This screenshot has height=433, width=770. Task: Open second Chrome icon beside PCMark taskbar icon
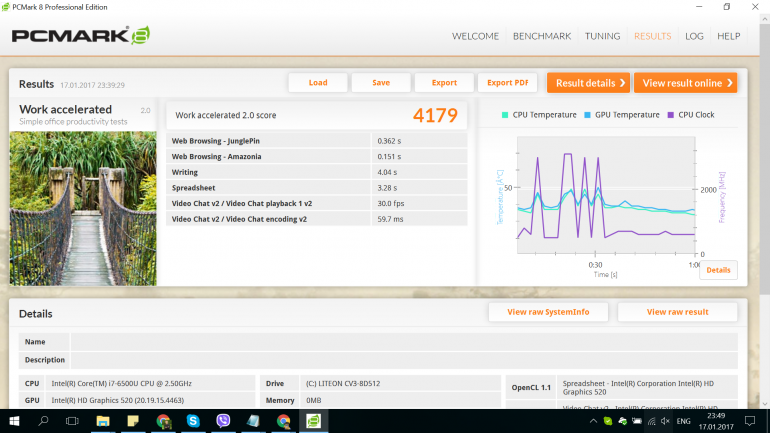click(x=283, y=421)
